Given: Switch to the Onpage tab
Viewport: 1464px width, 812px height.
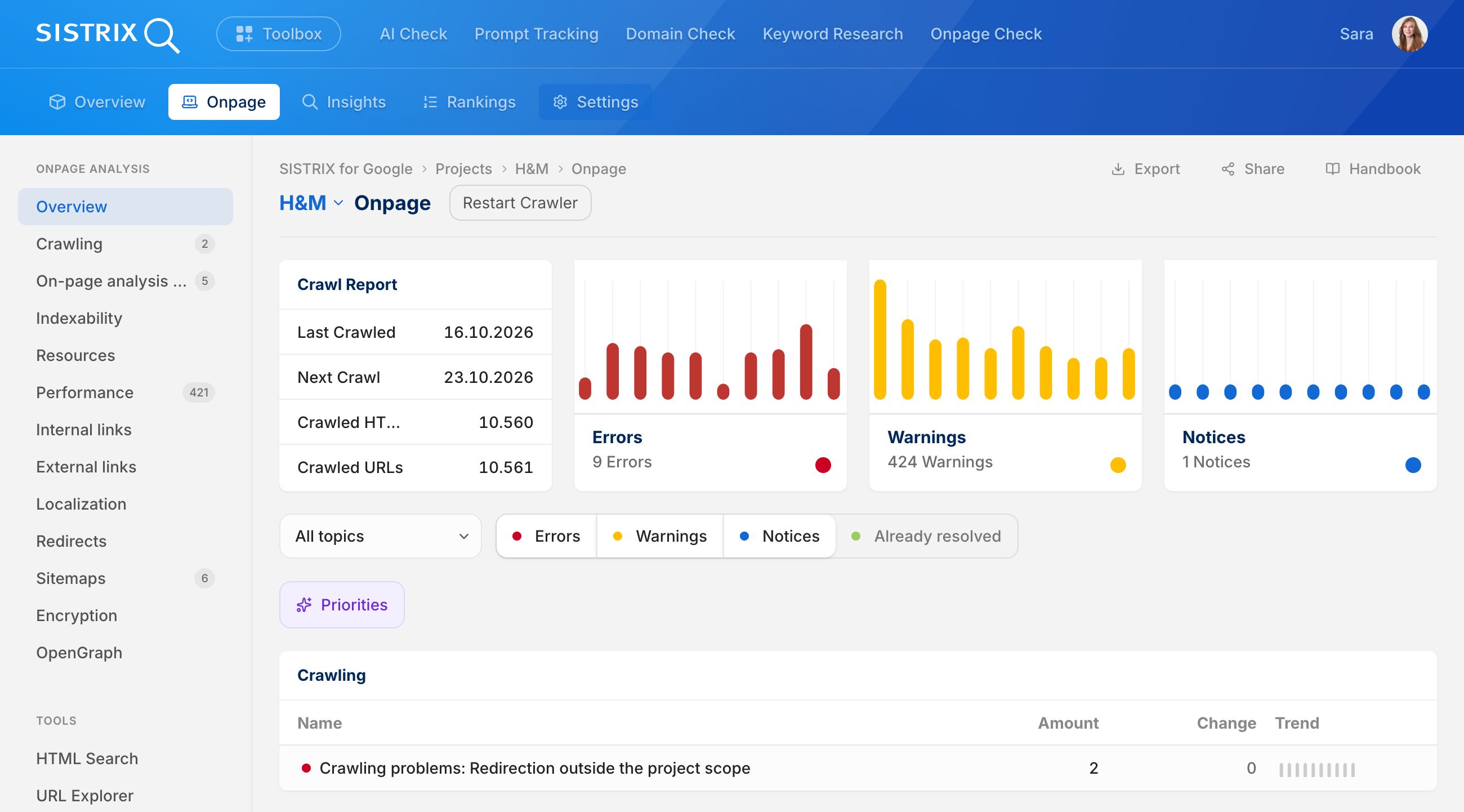Looking at the screenshot, I should pyautogui.click(x=224, y=102).
